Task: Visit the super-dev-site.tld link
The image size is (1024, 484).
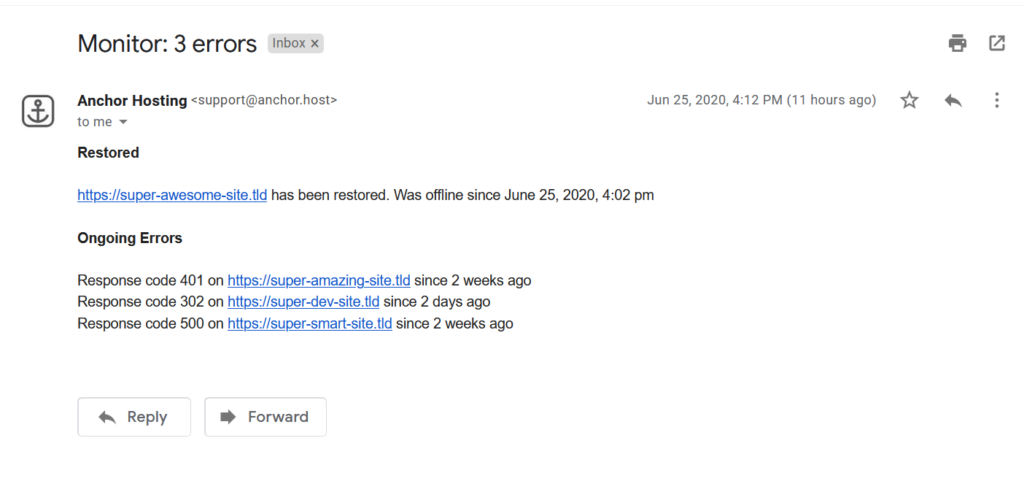Action: pyautogui.click(x=303, y=302)
